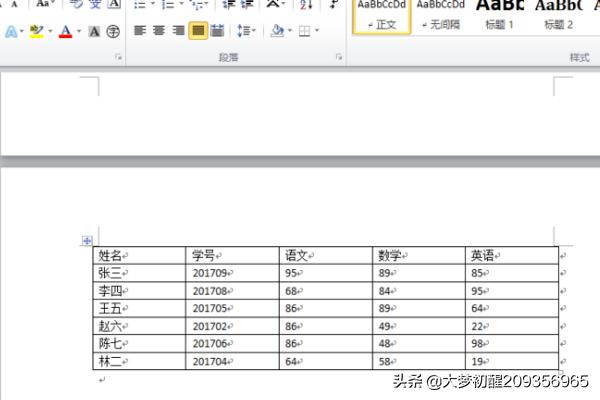Click the 王五 name cell
Image resolution: width=600 pixels, height=400 pixels.
point(139,308)
